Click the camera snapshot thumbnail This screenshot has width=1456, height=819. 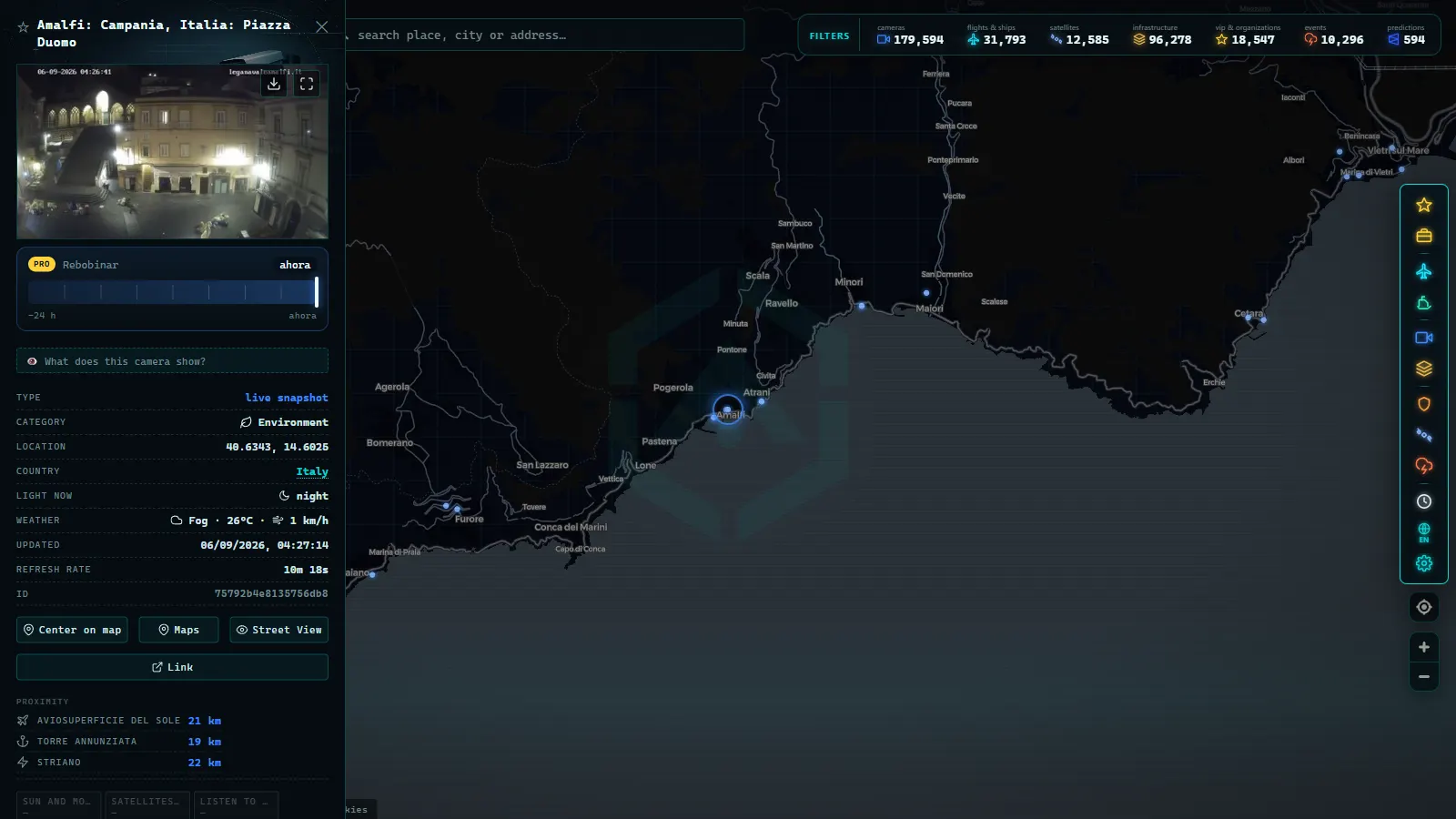point(172,151)
